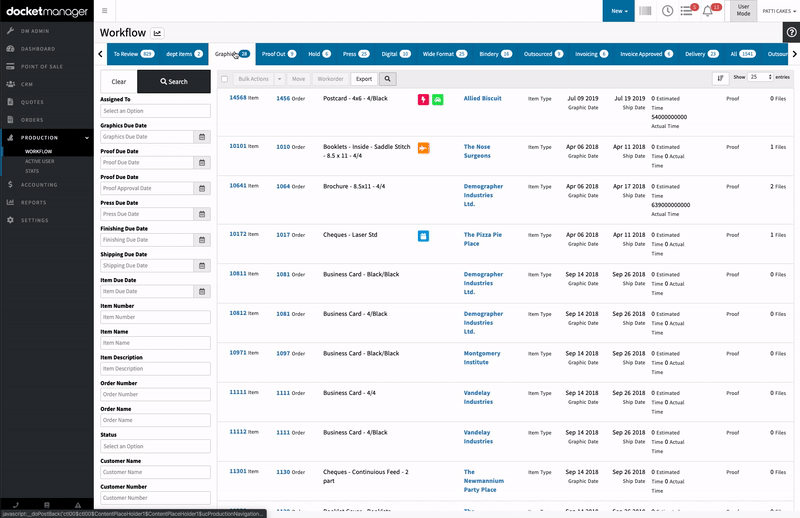Select Stats in Production submenu
This screenshot has height=518, width=800.
[x=32, y=171]
